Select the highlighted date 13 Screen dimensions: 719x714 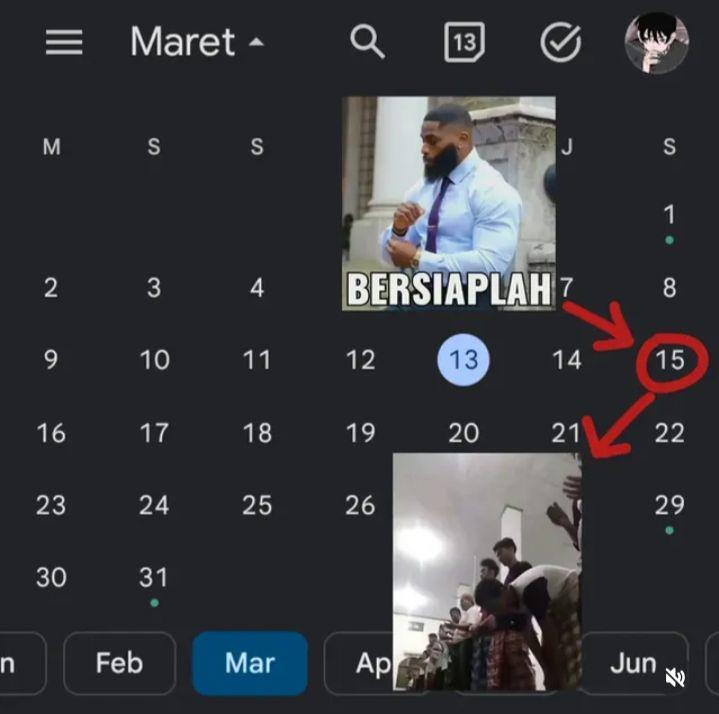coord(464,360)
